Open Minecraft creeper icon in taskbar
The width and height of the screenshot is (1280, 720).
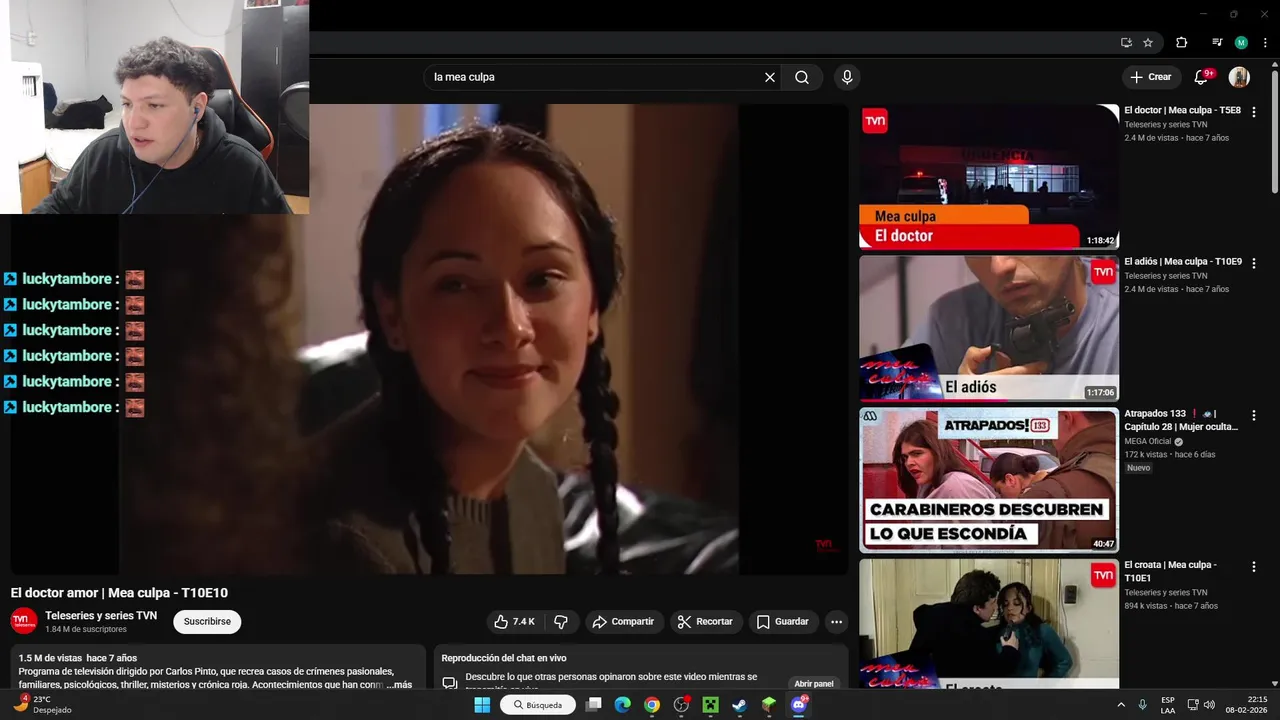[710, 705]
